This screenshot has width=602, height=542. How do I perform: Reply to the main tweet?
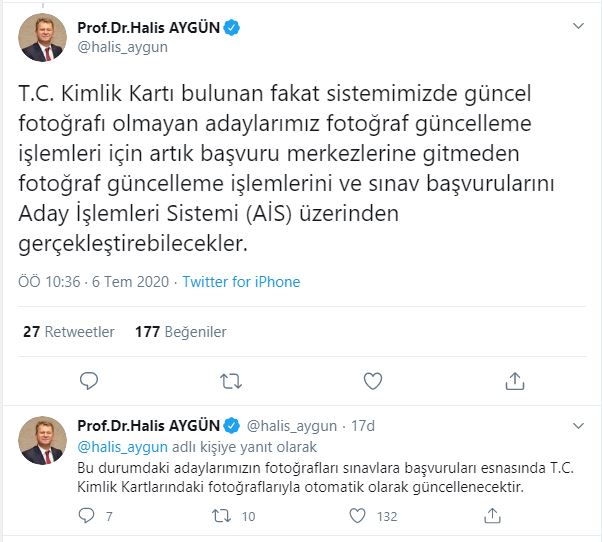pyautogui.click(x=89, y=381)
